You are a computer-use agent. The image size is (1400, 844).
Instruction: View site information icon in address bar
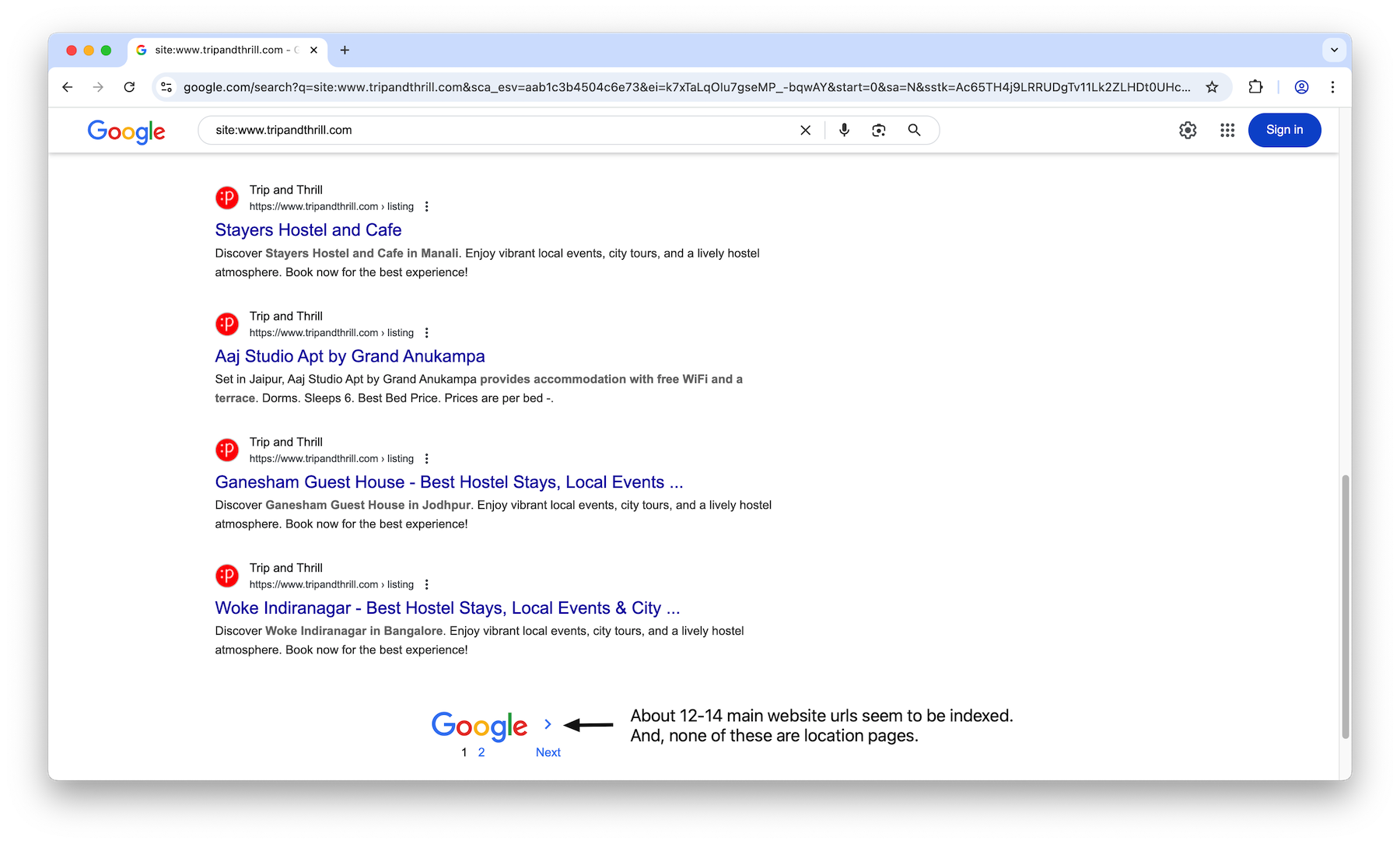pyautogui.click(x=166, y=87)
